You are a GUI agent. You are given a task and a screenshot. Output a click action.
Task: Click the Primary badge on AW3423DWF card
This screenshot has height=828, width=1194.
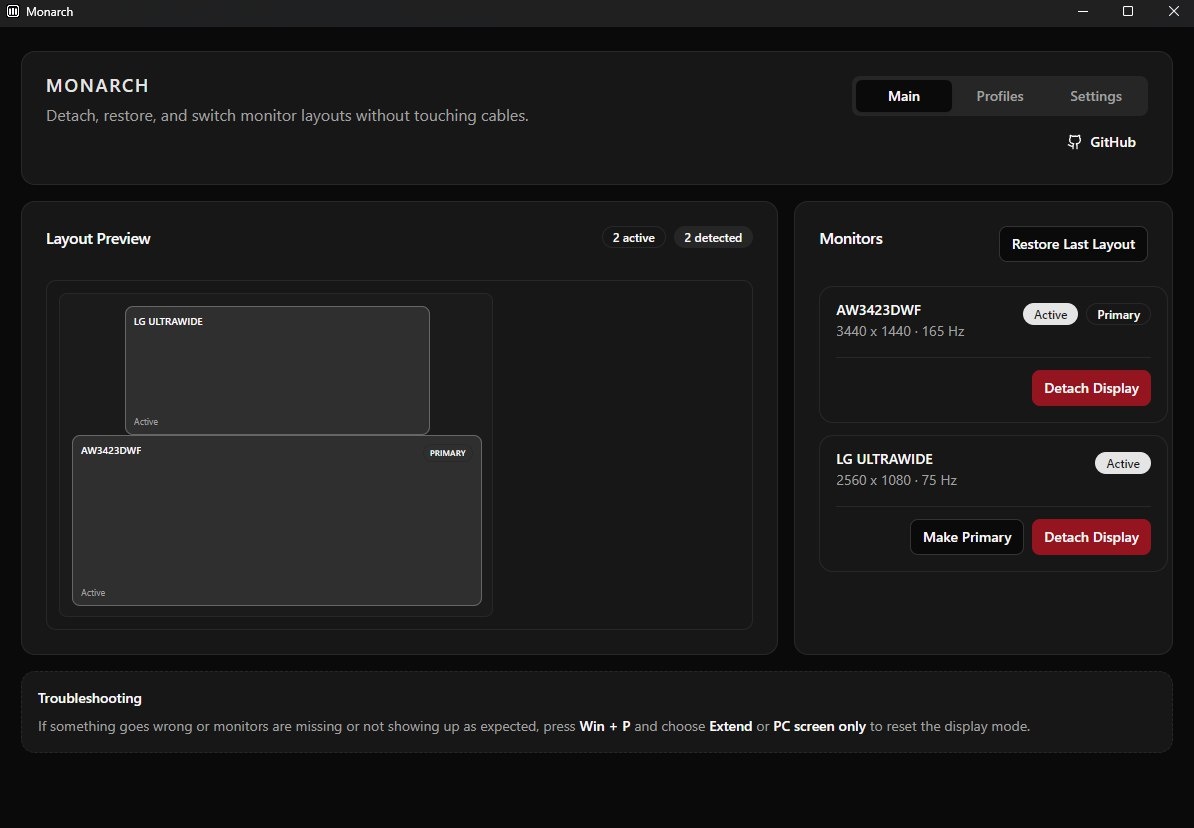click(x=1118, y=315)
